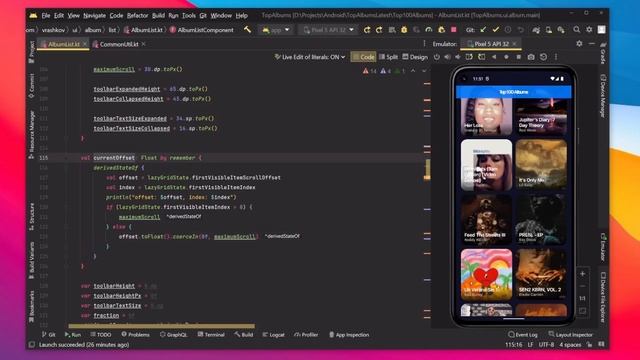Take emulator screenshot with camera icon

pos(531,57)
